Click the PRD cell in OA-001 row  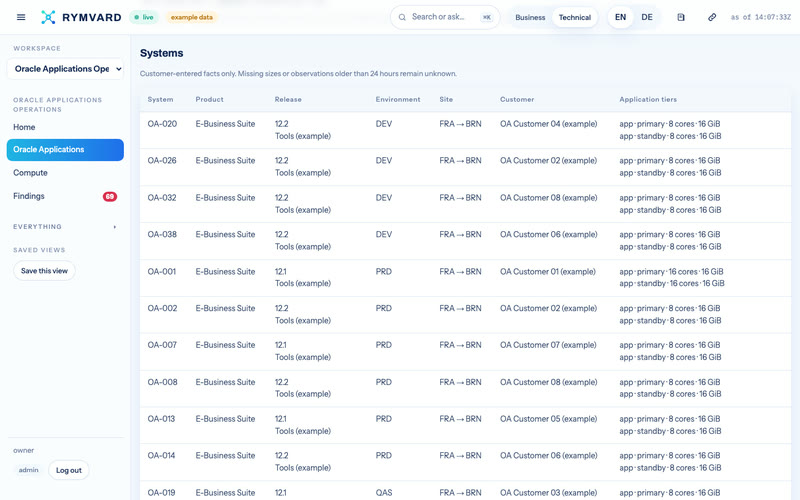pyautogui.click(x=384, y=271)
